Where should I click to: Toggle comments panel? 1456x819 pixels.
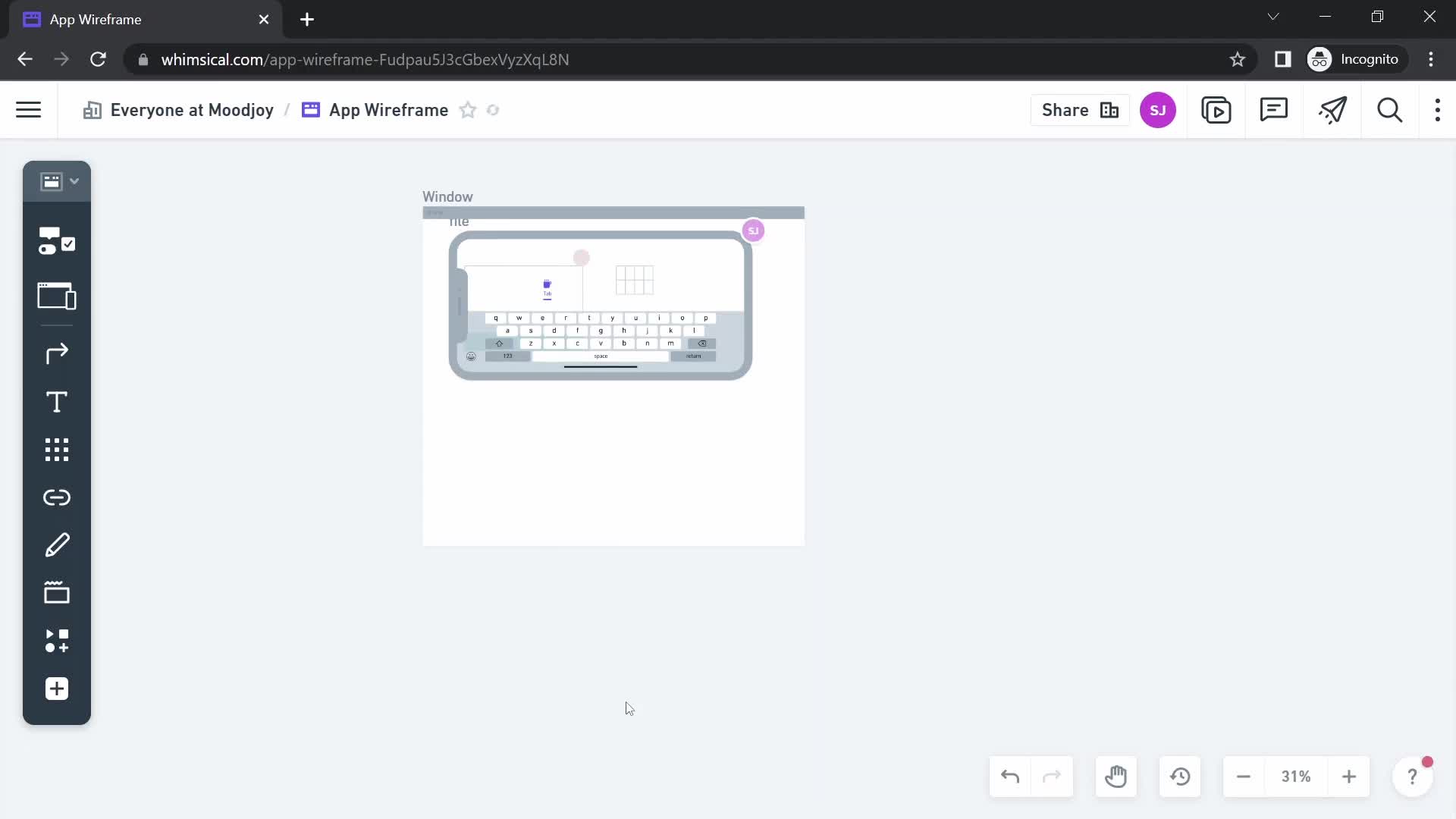tap(1275, 110)
